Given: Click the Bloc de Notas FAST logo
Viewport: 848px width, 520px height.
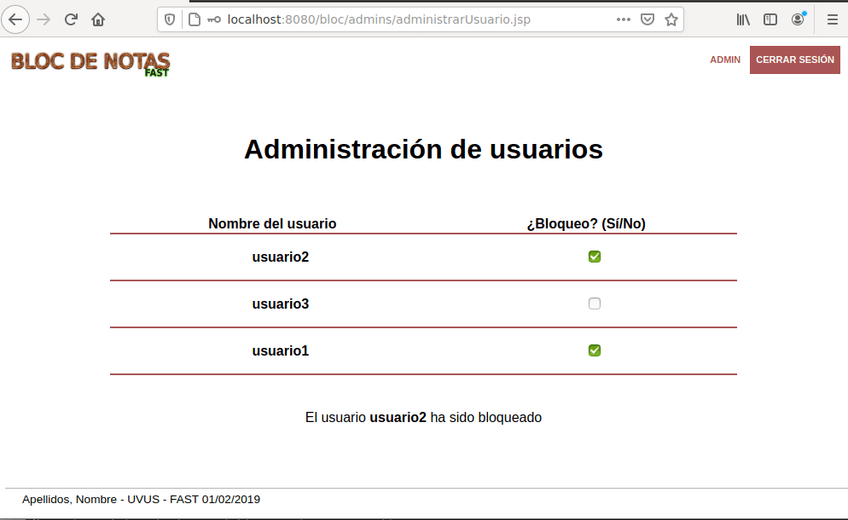Looking at the screenshot, I should [90, 63].
